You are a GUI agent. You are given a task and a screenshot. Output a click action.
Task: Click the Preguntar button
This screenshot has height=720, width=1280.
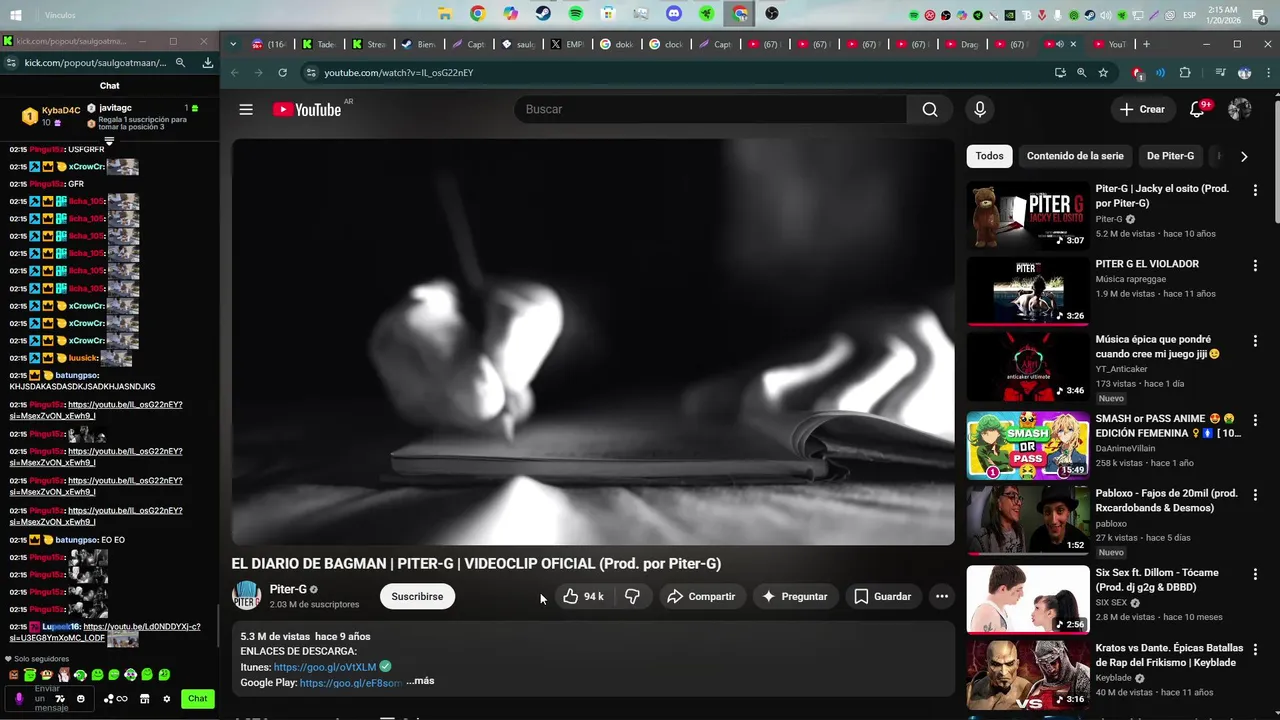click(x=794, y=596)
